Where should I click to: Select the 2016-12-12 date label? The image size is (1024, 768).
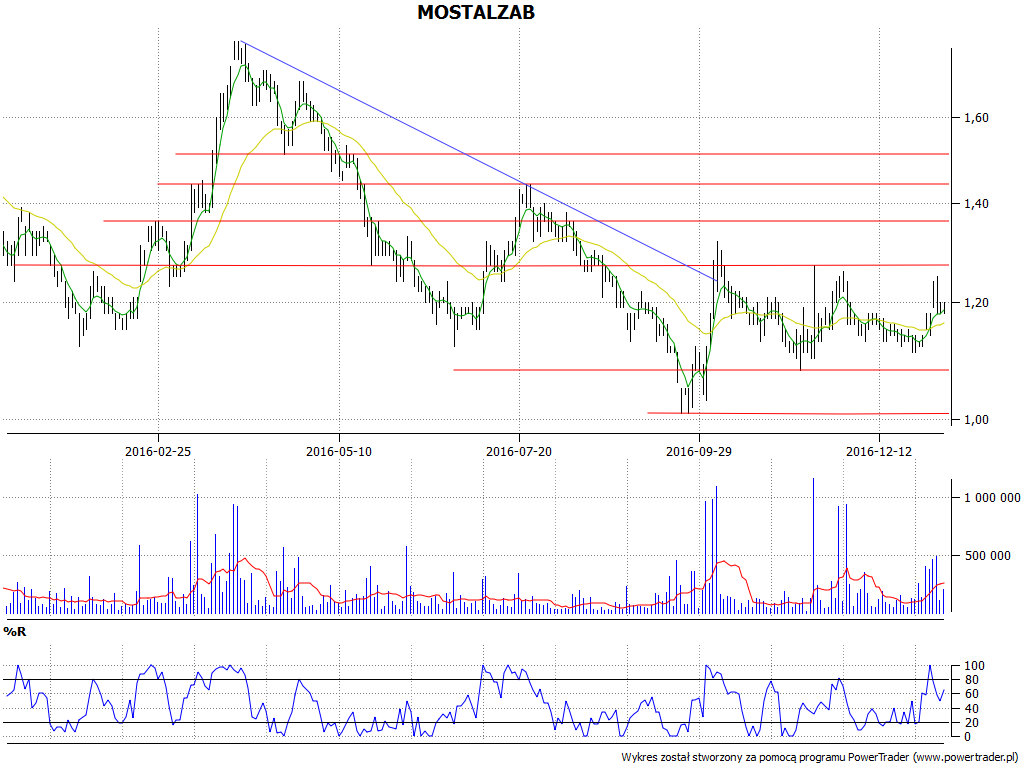coord(879,451)
